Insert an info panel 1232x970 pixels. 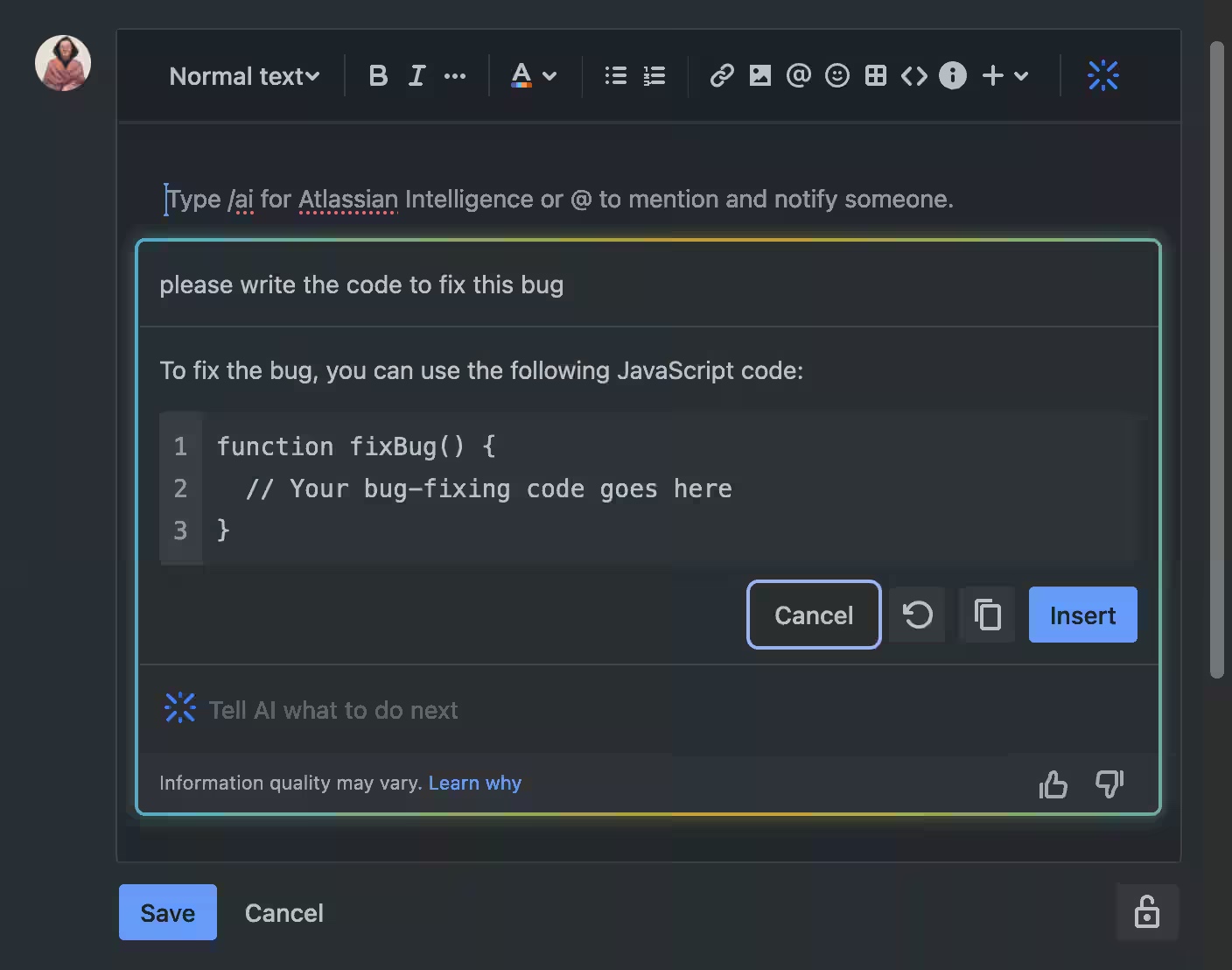tap(953, 76)
